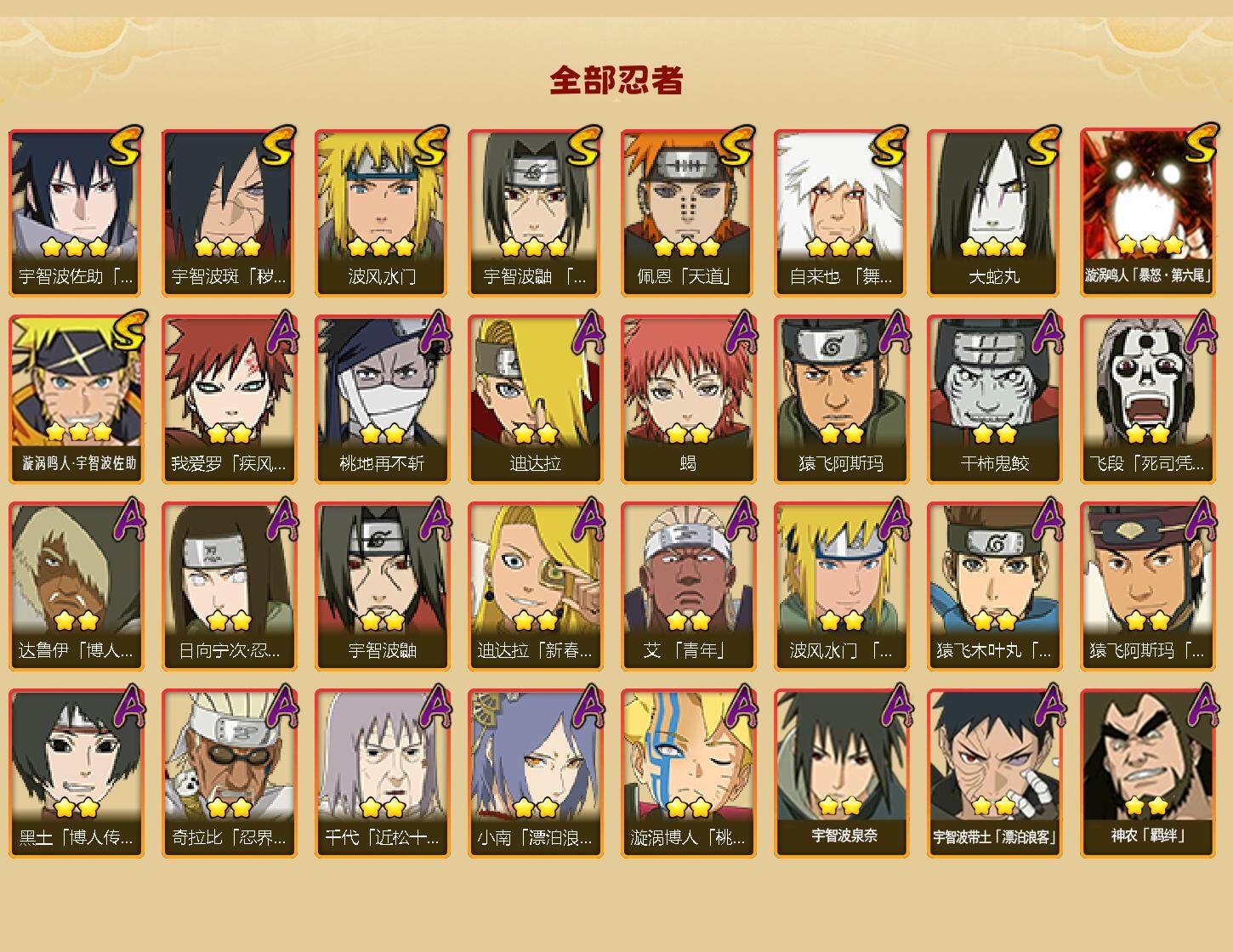Click the 宇智波带土「漂泊浪客」card
This screenshot has height=952, width=1233.
(994, 773)
